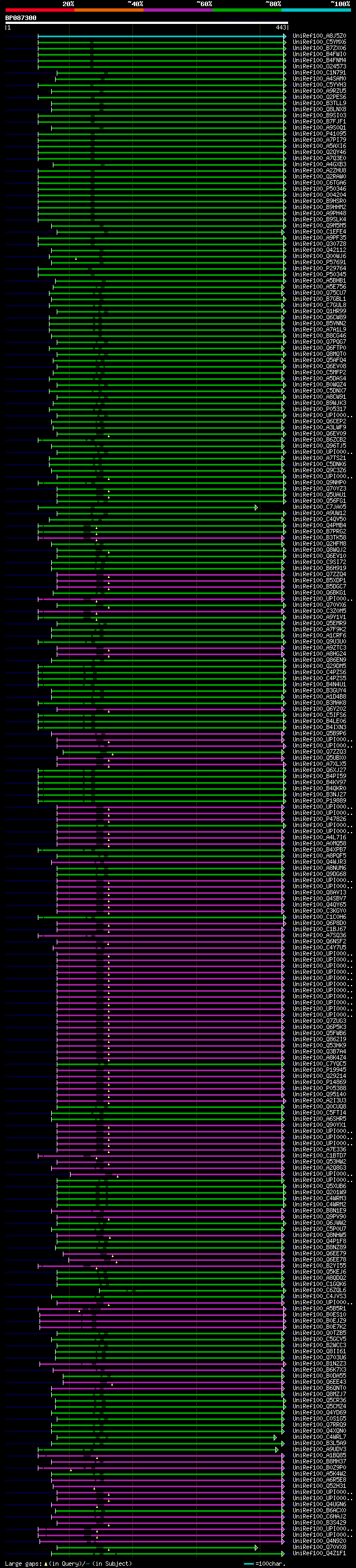This screenshot has width=356, height=1568.
Task: Select the UniRef100_C4WRL7 label
Action: pyautogui.click(x=319, y=1437)
